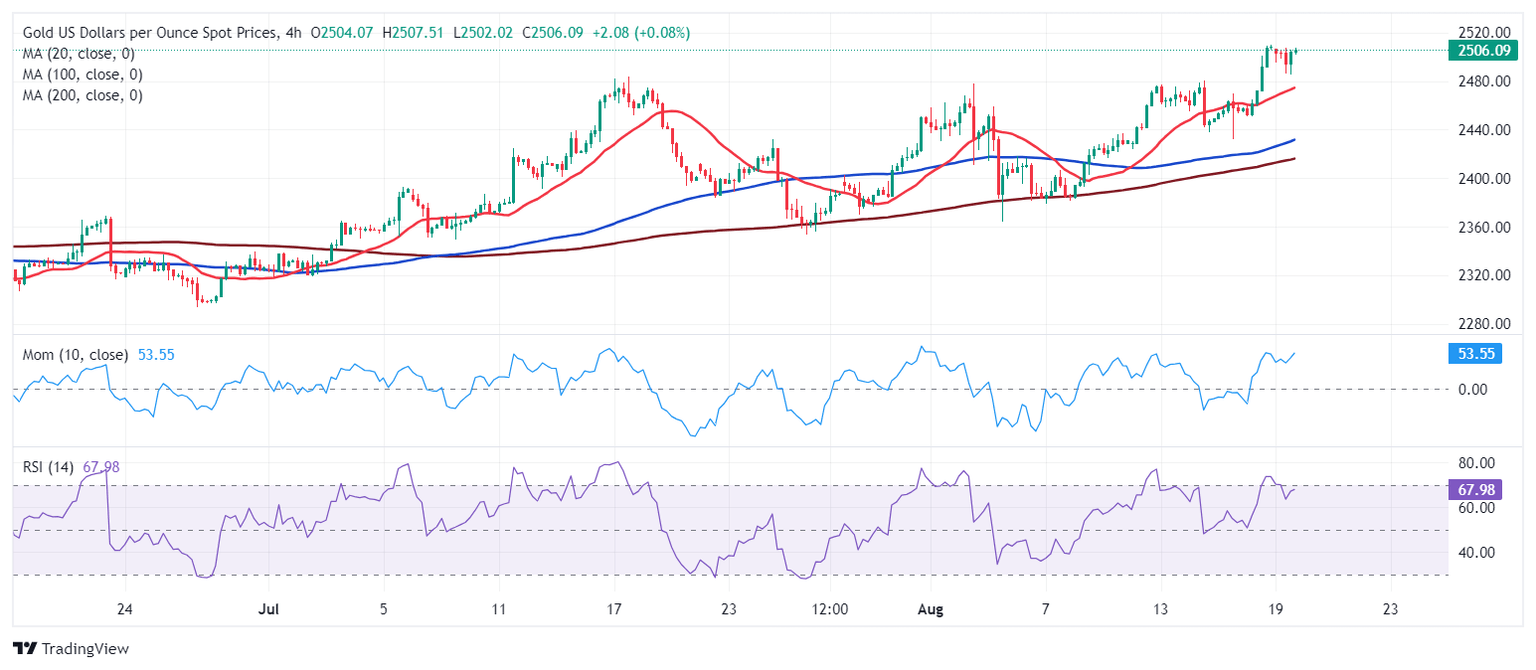Viewport: 1536px width, 670px height.
Task: Click the Mom (10, close) indicator label
Action: (75, 355)
